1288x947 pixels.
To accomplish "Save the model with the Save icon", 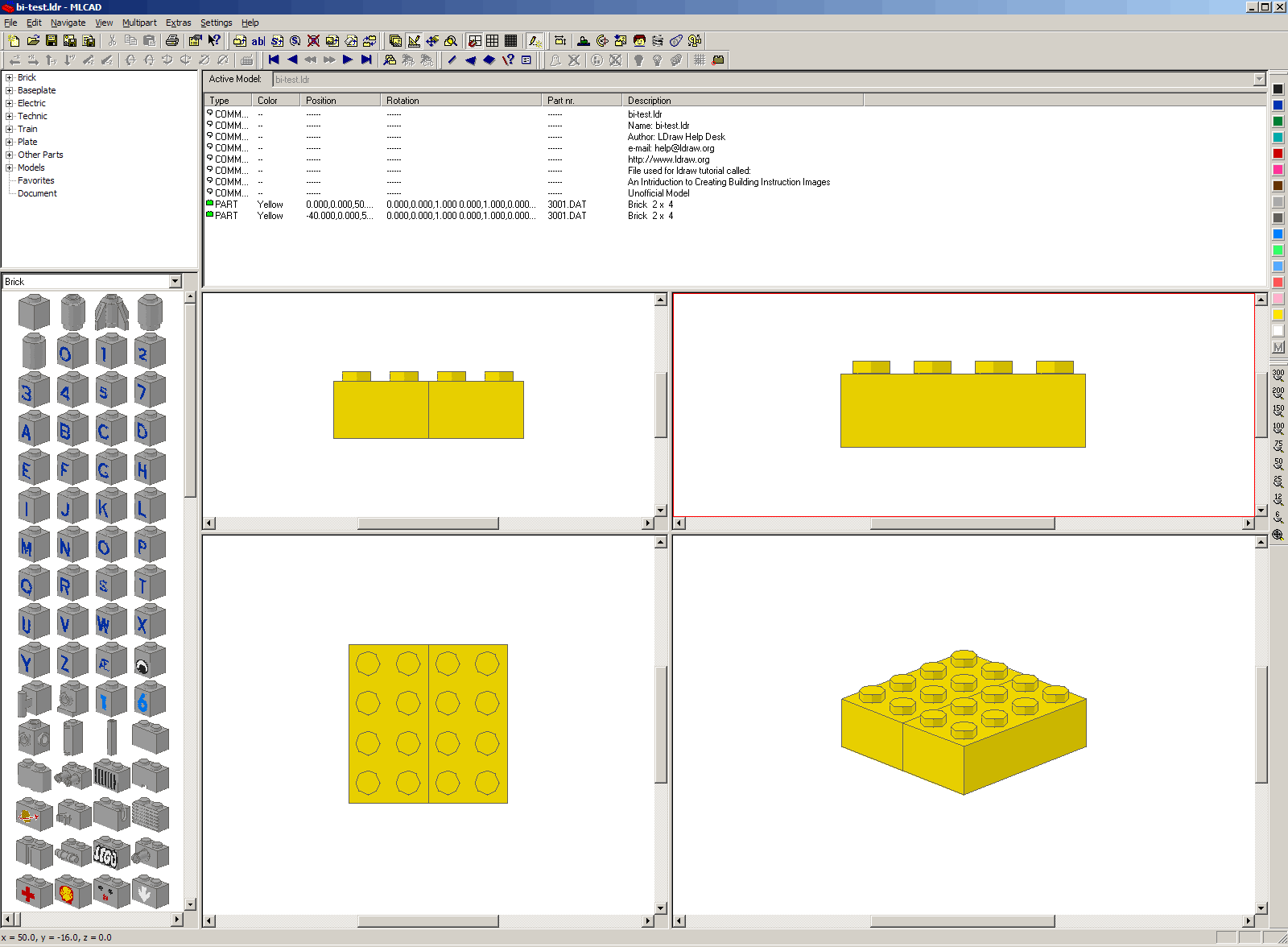I will coord(52,40).
